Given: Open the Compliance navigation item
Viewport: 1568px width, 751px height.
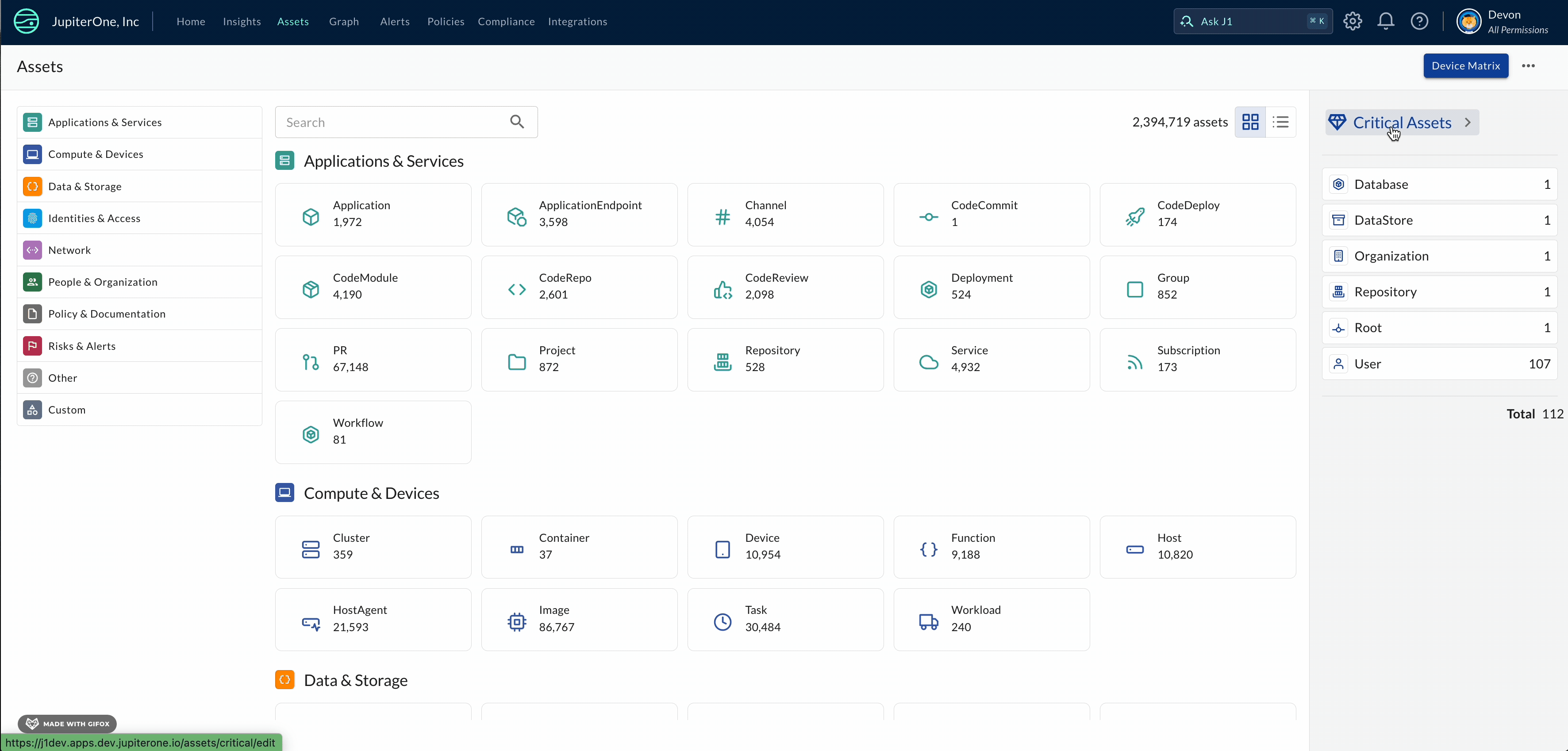Looking at the screenshot, I should point(506,21).
